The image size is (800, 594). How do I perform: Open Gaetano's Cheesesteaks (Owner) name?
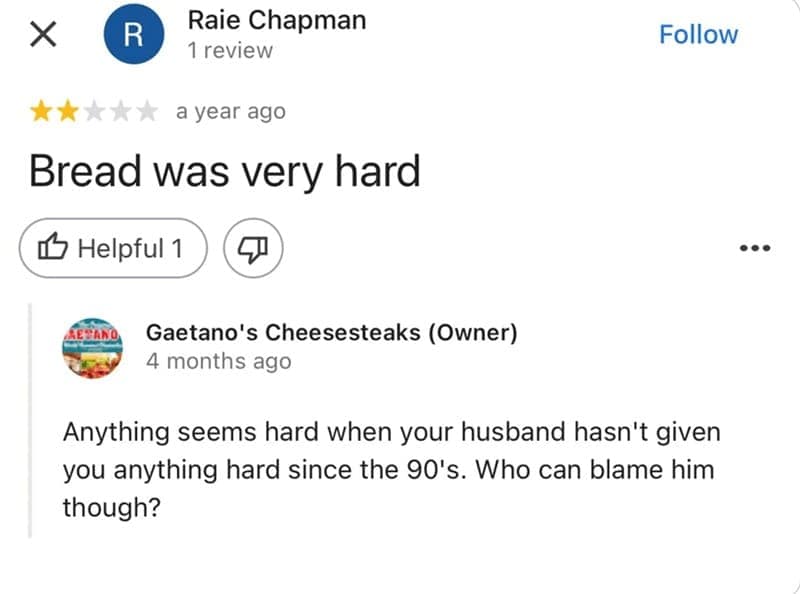pos(331,333)
